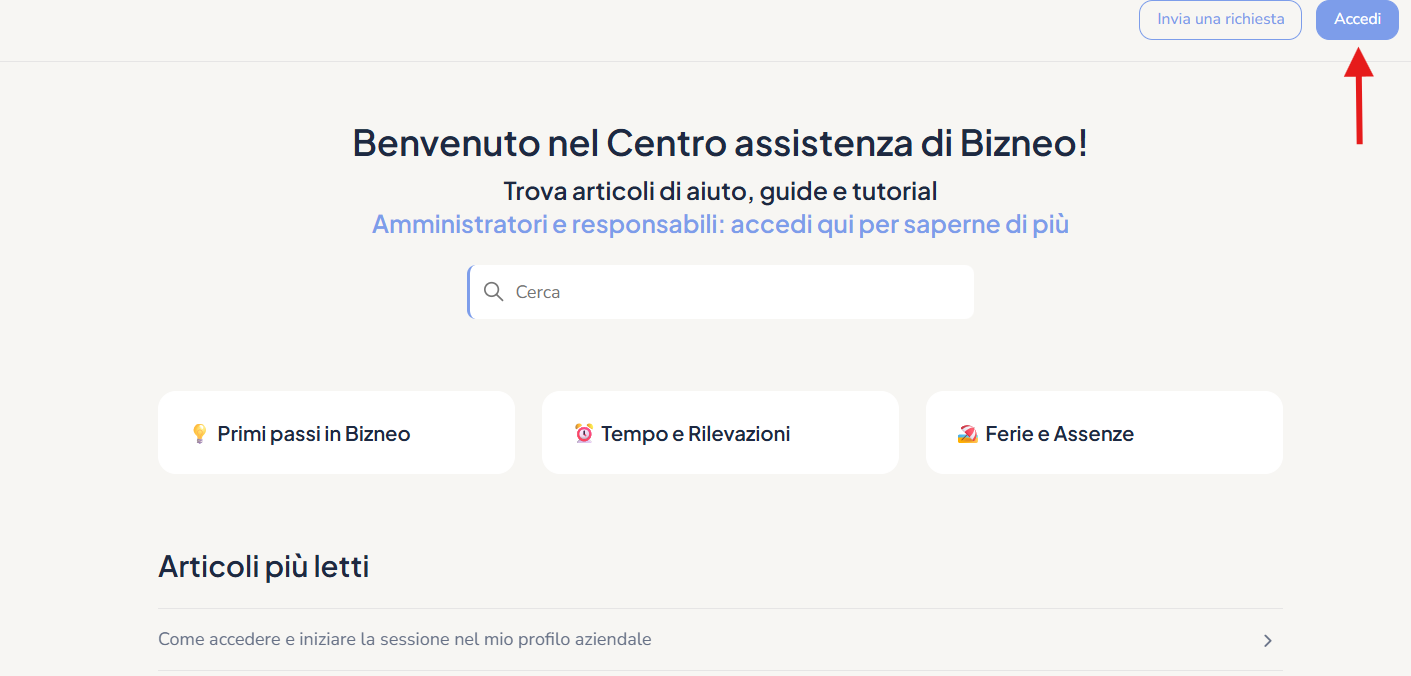Expand the first article using its chevron arrow

click(x=1267, y=640)
